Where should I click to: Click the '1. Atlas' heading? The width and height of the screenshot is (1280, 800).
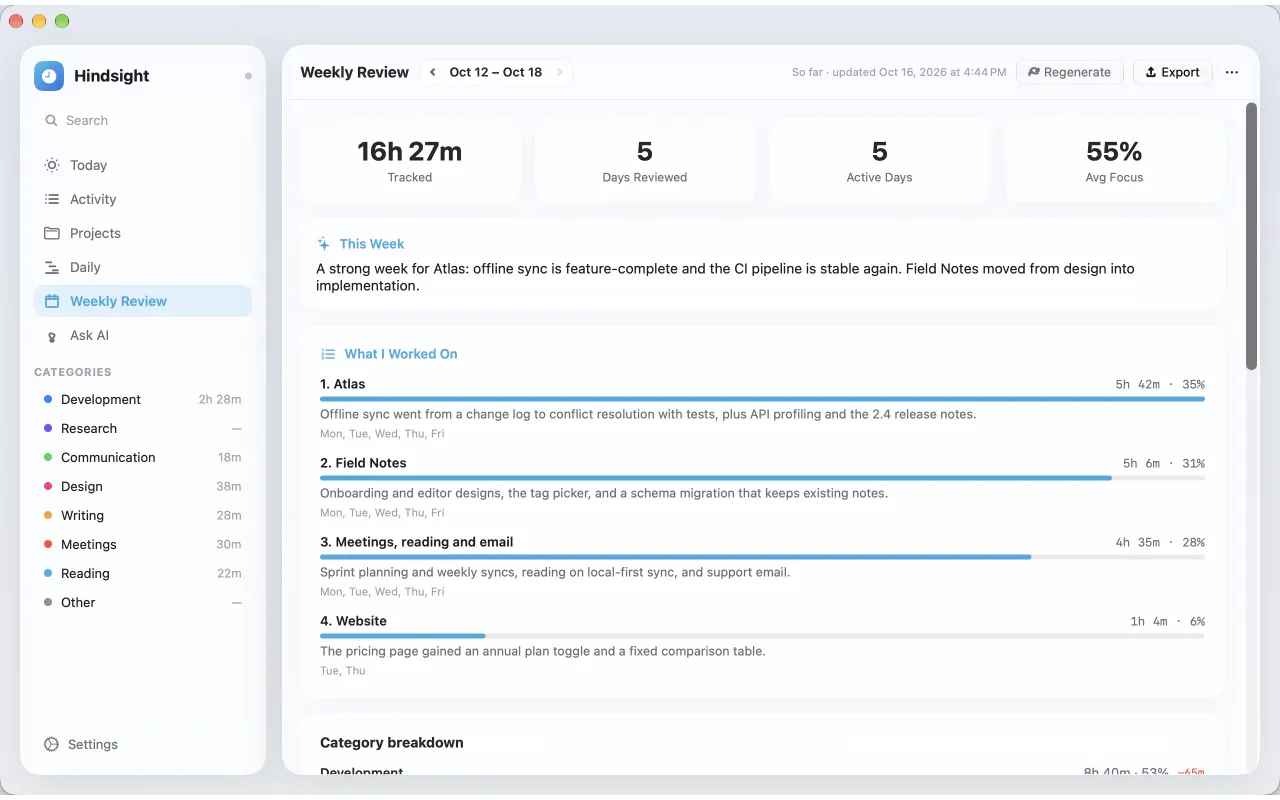343,384
